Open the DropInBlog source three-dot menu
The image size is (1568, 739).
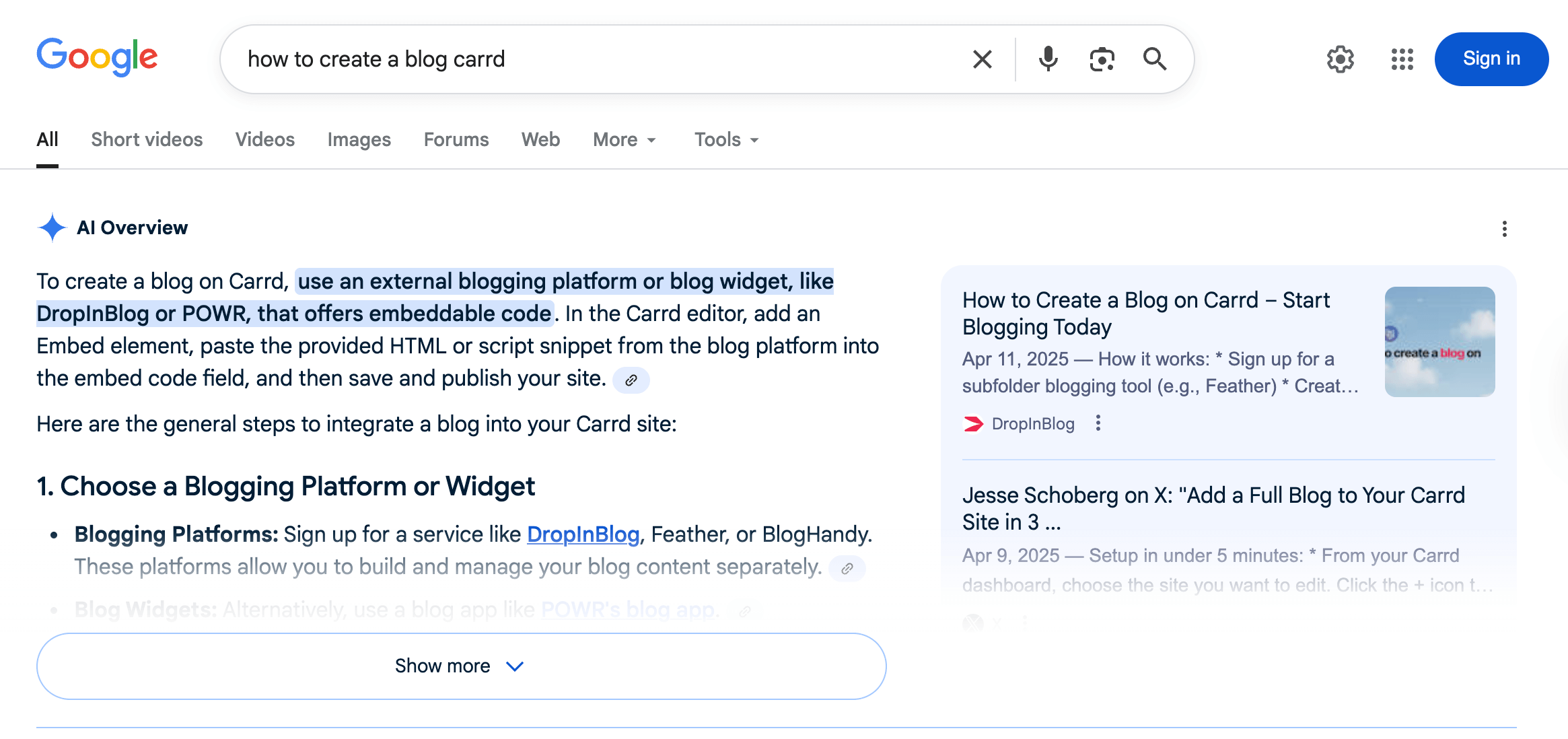pos(1098,423)
